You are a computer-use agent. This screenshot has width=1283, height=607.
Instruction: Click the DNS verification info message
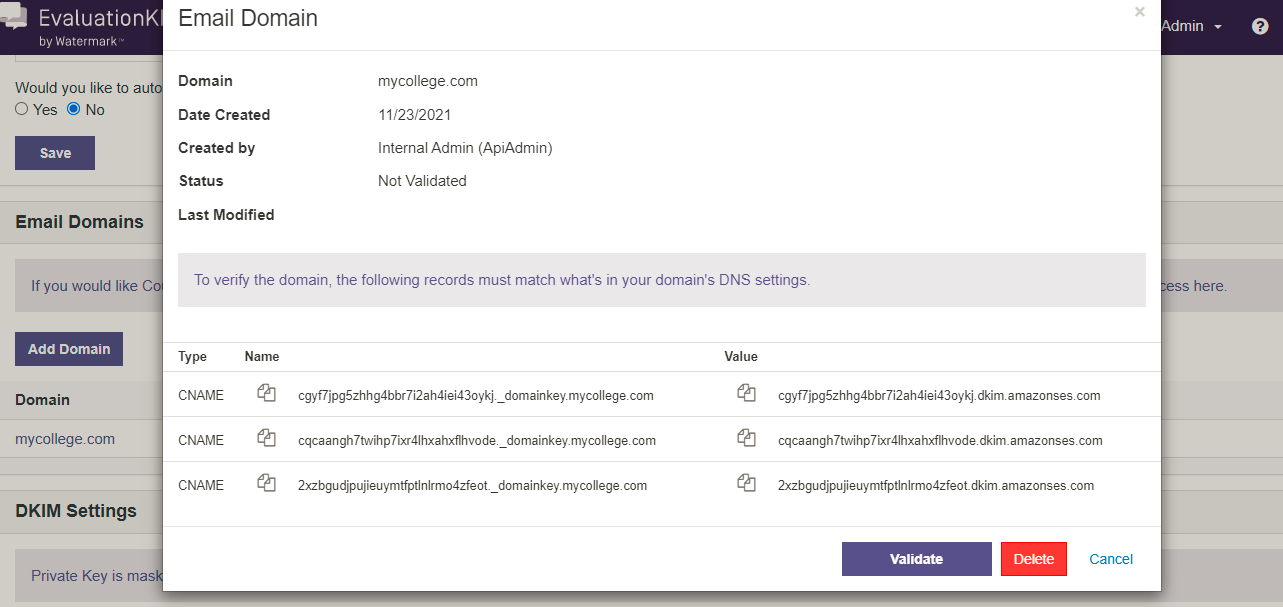click(662, 280)
